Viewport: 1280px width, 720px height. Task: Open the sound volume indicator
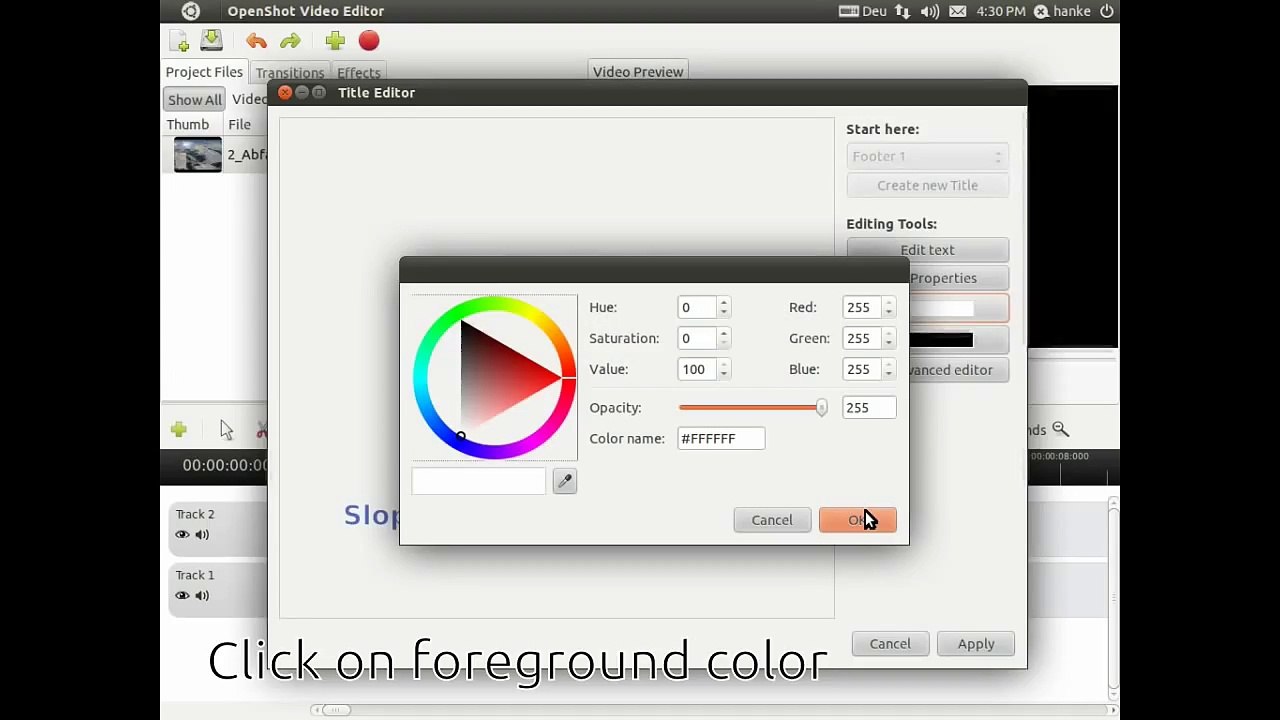pyautogui.click(x=930, y=11)
